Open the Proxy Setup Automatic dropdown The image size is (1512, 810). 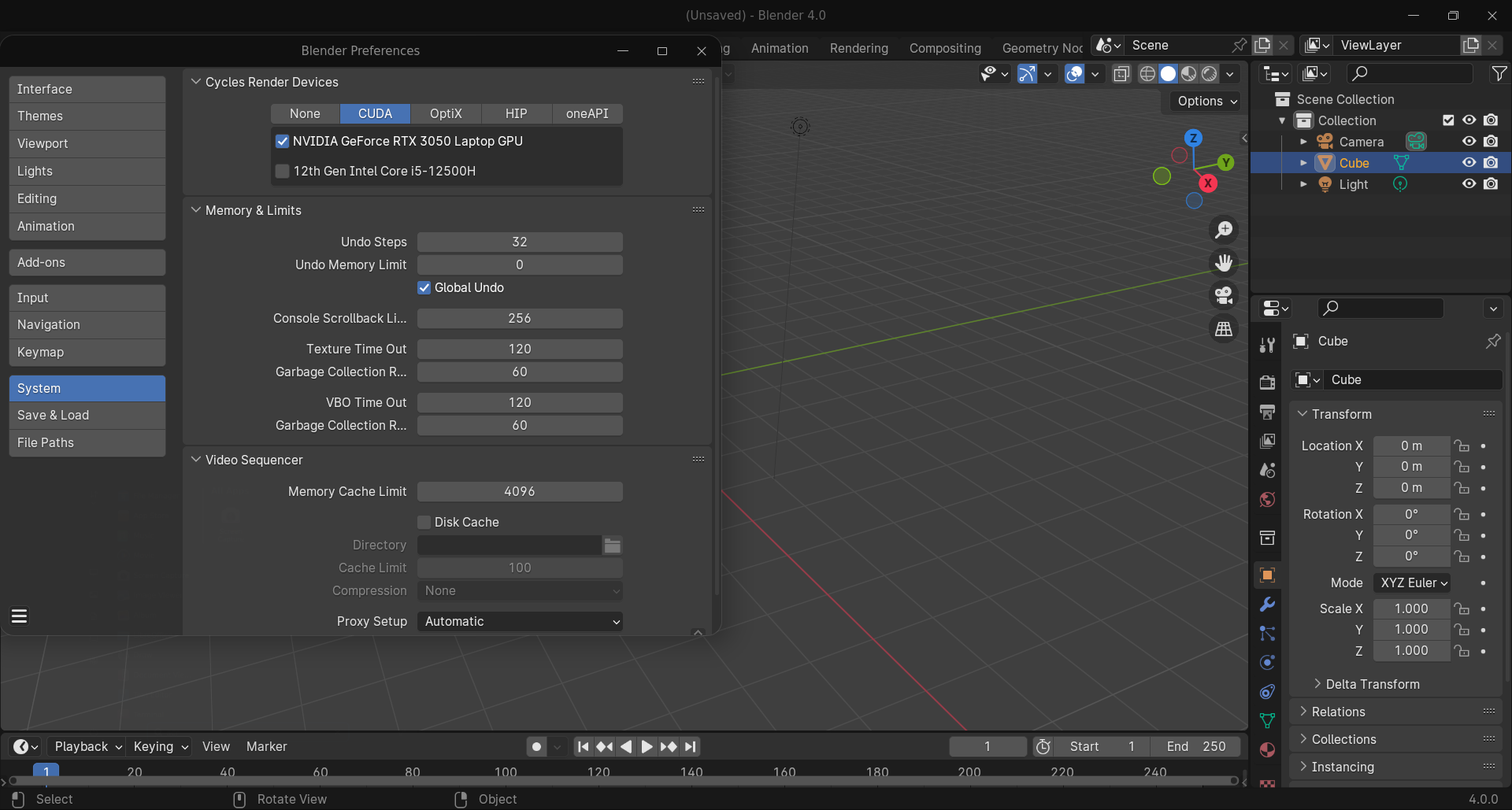[x=520, y=621]
